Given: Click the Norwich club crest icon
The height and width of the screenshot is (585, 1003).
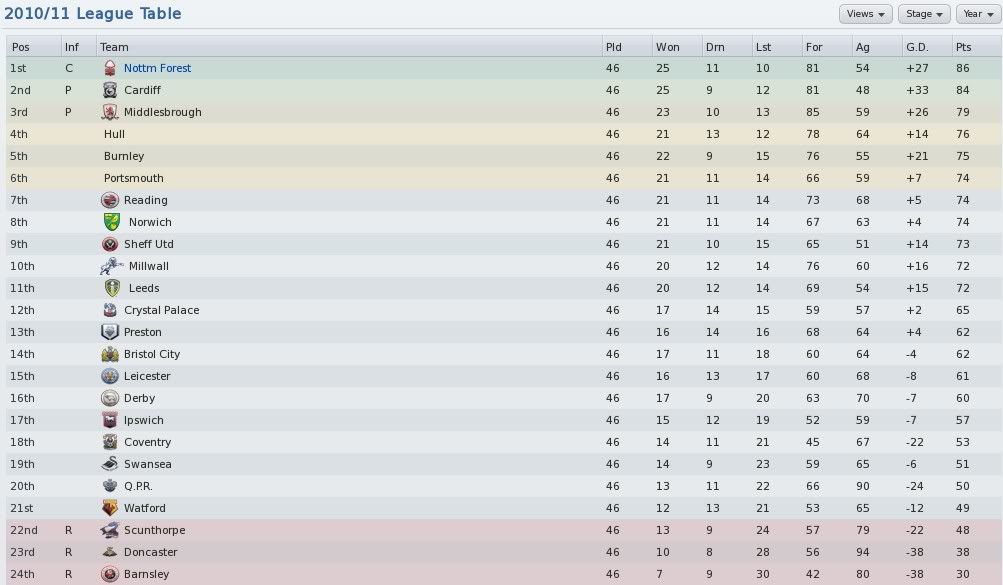Looking at the screenshot, I should (112, 222).
